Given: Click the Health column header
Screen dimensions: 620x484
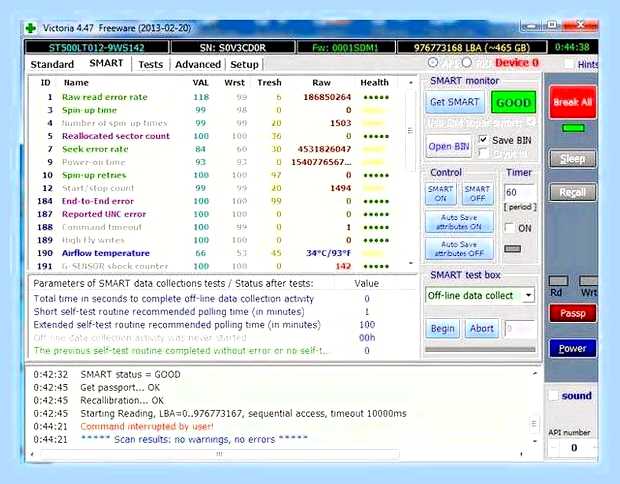Looking at the screenshot, I should click(374, 83).
